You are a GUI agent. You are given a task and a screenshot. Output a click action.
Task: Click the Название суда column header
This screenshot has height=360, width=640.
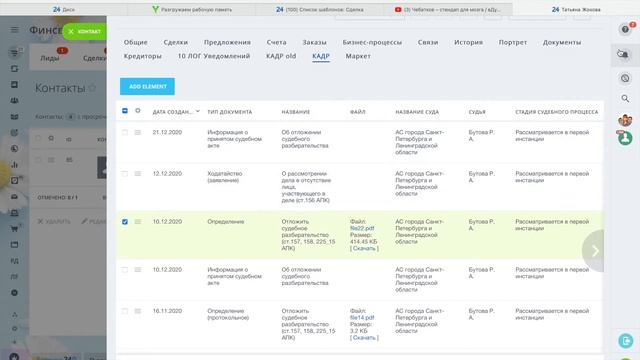[x=417, y=112]
